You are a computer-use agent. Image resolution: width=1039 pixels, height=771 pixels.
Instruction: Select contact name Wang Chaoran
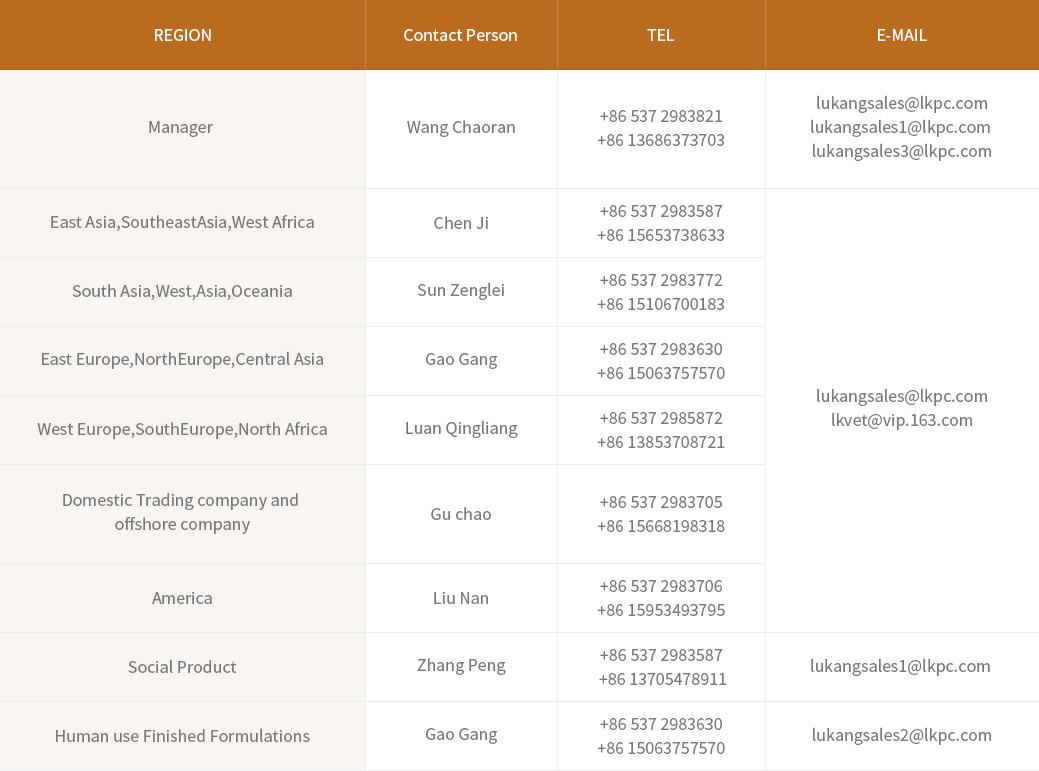(461, 127)
